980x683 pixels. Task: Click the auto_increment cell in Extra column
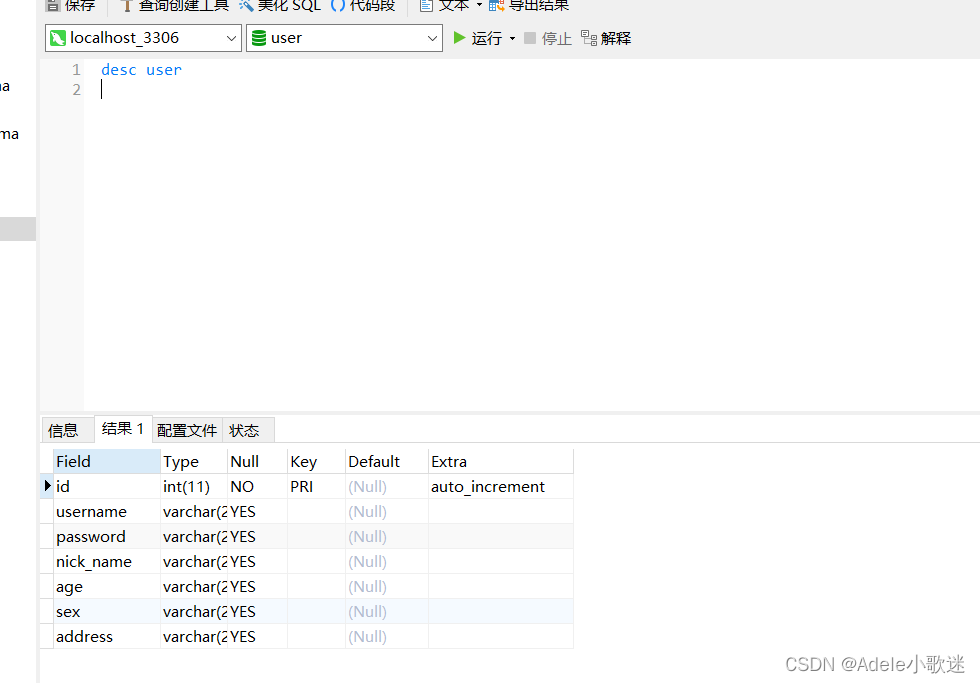click(487, 486)
